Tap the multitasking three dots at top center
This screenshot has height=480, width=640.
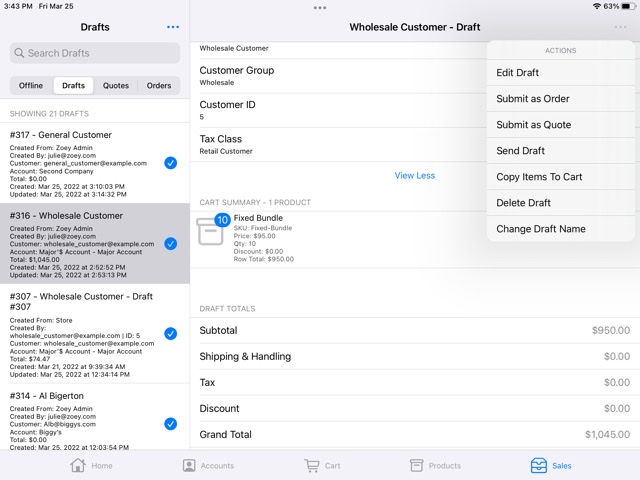coord(320,8)
